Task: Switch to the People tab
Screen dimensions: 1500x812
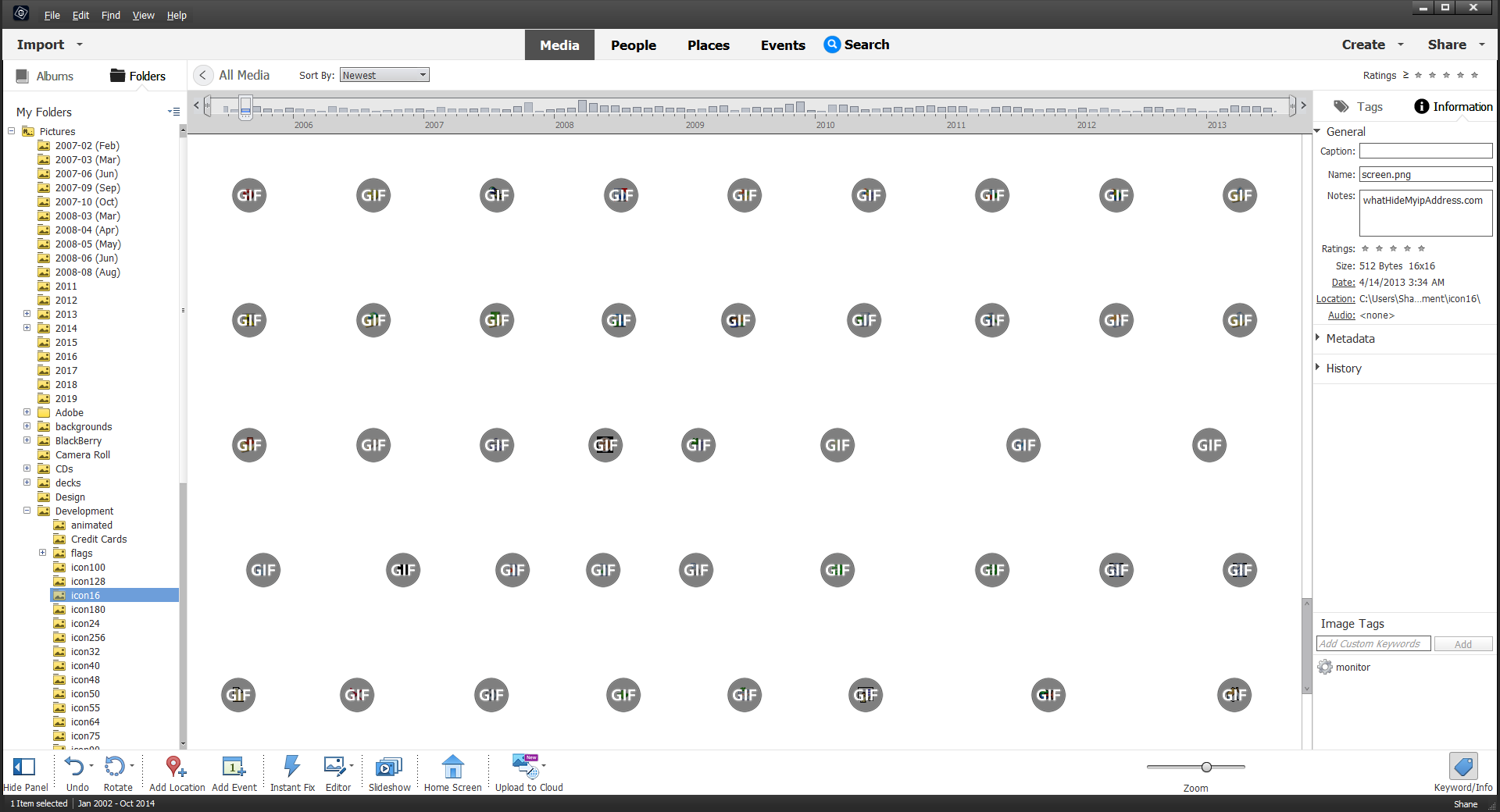Action: tap(633, 45)
